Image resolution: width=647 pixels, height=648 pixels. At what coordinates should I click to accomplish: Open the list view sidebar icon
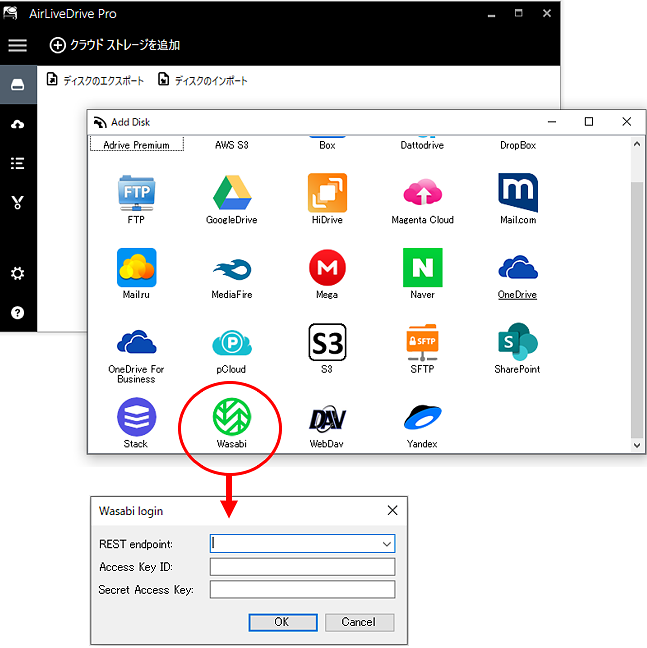point(17,163)
